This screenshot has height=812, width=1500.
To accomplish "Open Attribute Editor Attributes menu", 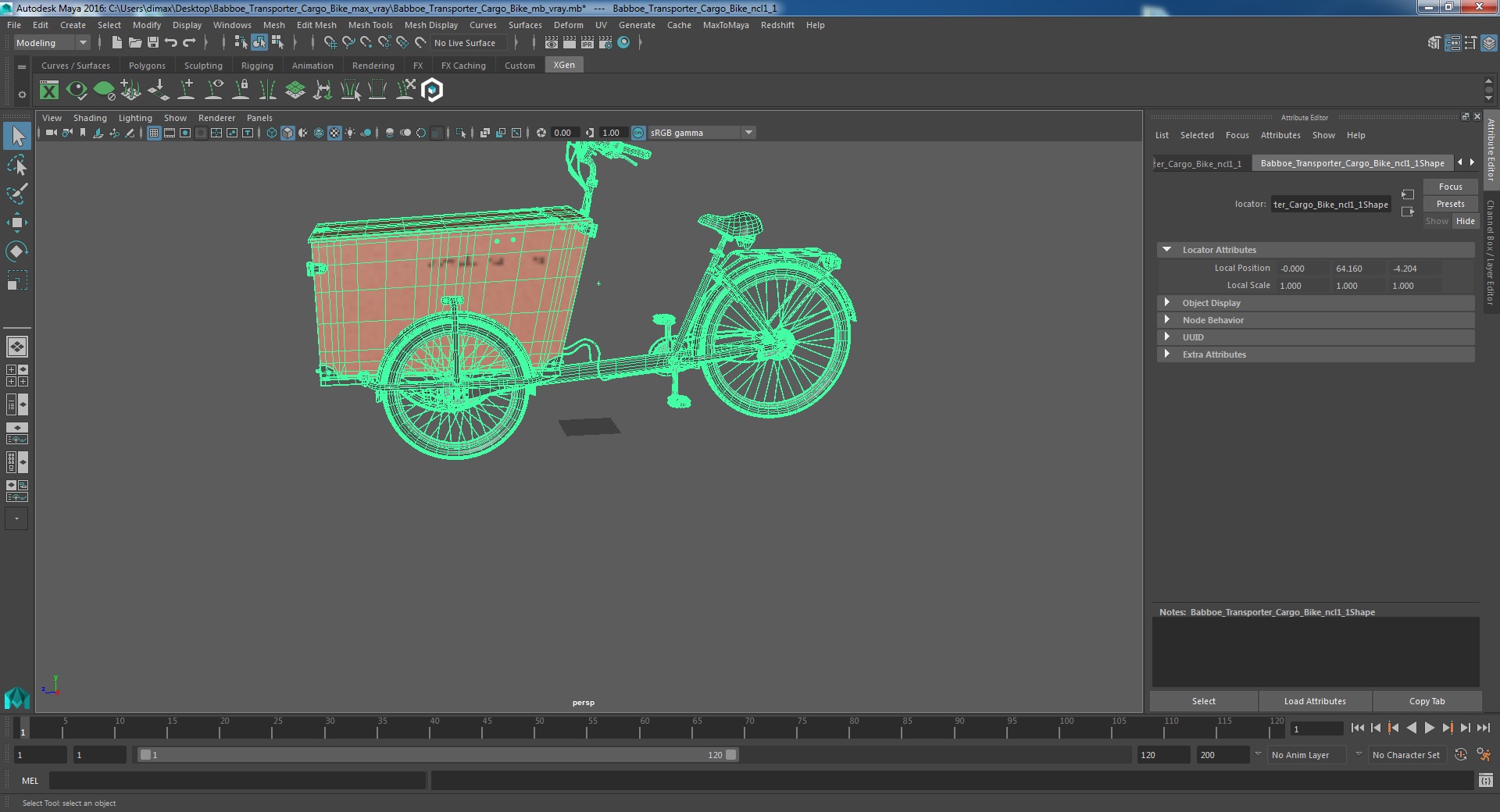I will click(1280, 135).
